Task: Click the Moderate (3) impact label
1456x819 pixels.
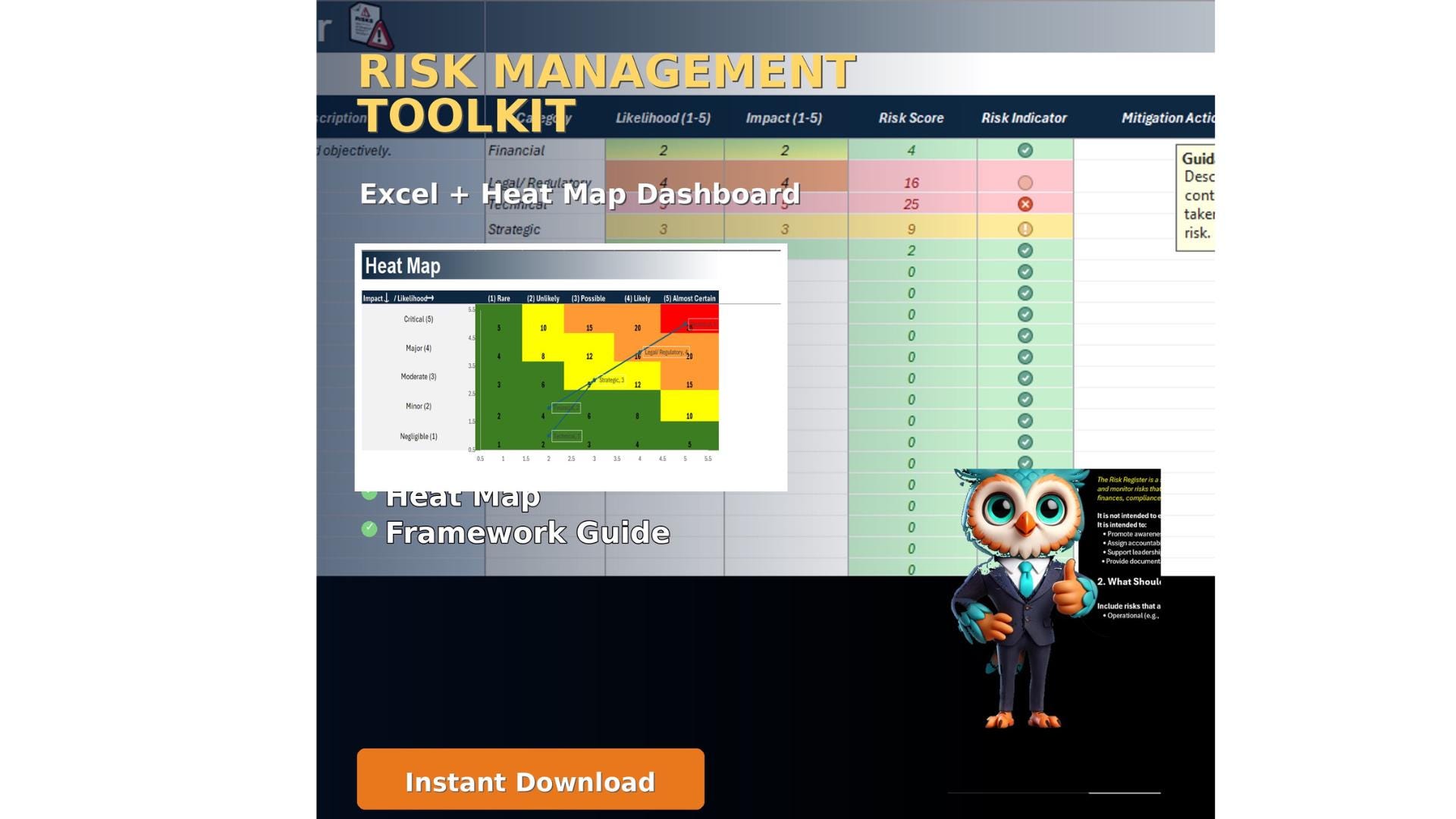Action: click(x=419, y=377)
